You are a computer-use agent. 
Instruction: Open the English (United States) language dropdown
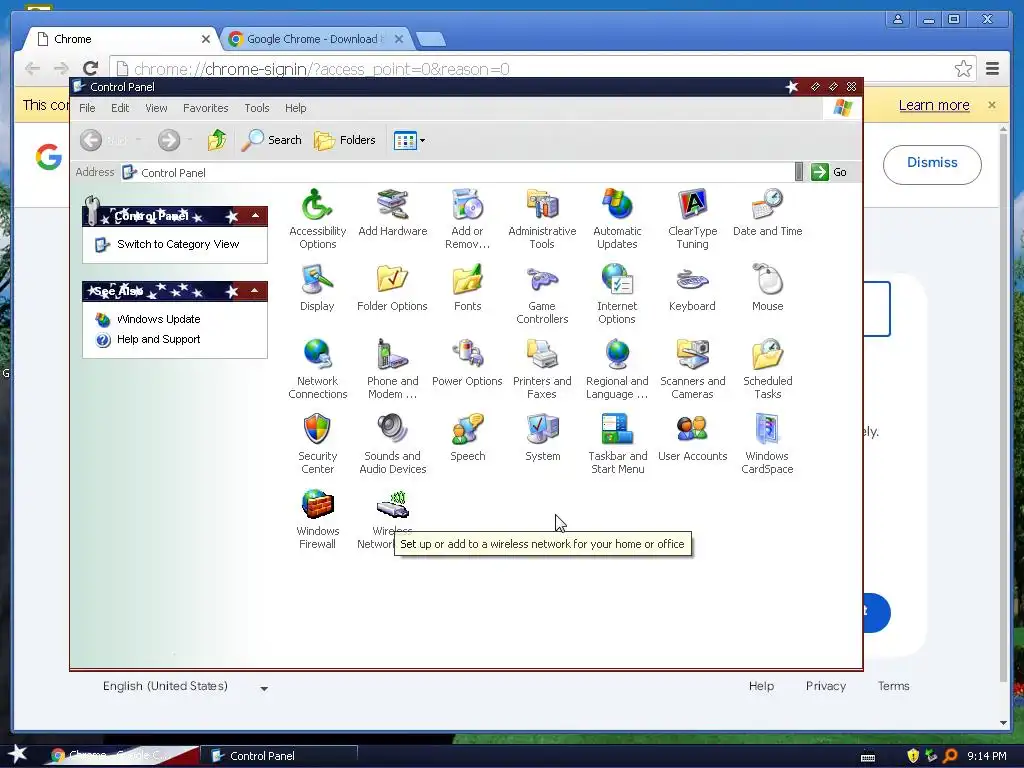[x=185, y=686]
